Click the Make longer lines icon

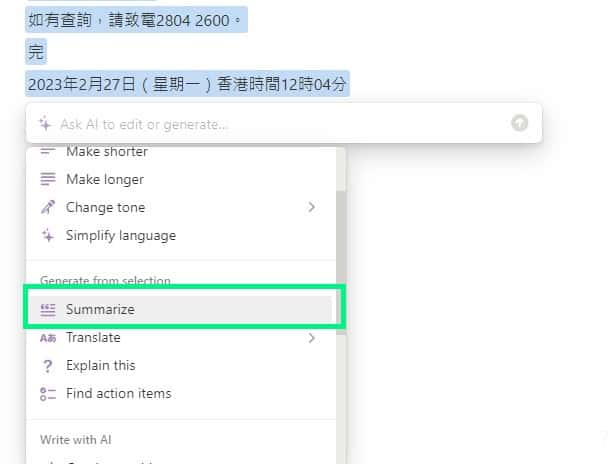[48, 180]
